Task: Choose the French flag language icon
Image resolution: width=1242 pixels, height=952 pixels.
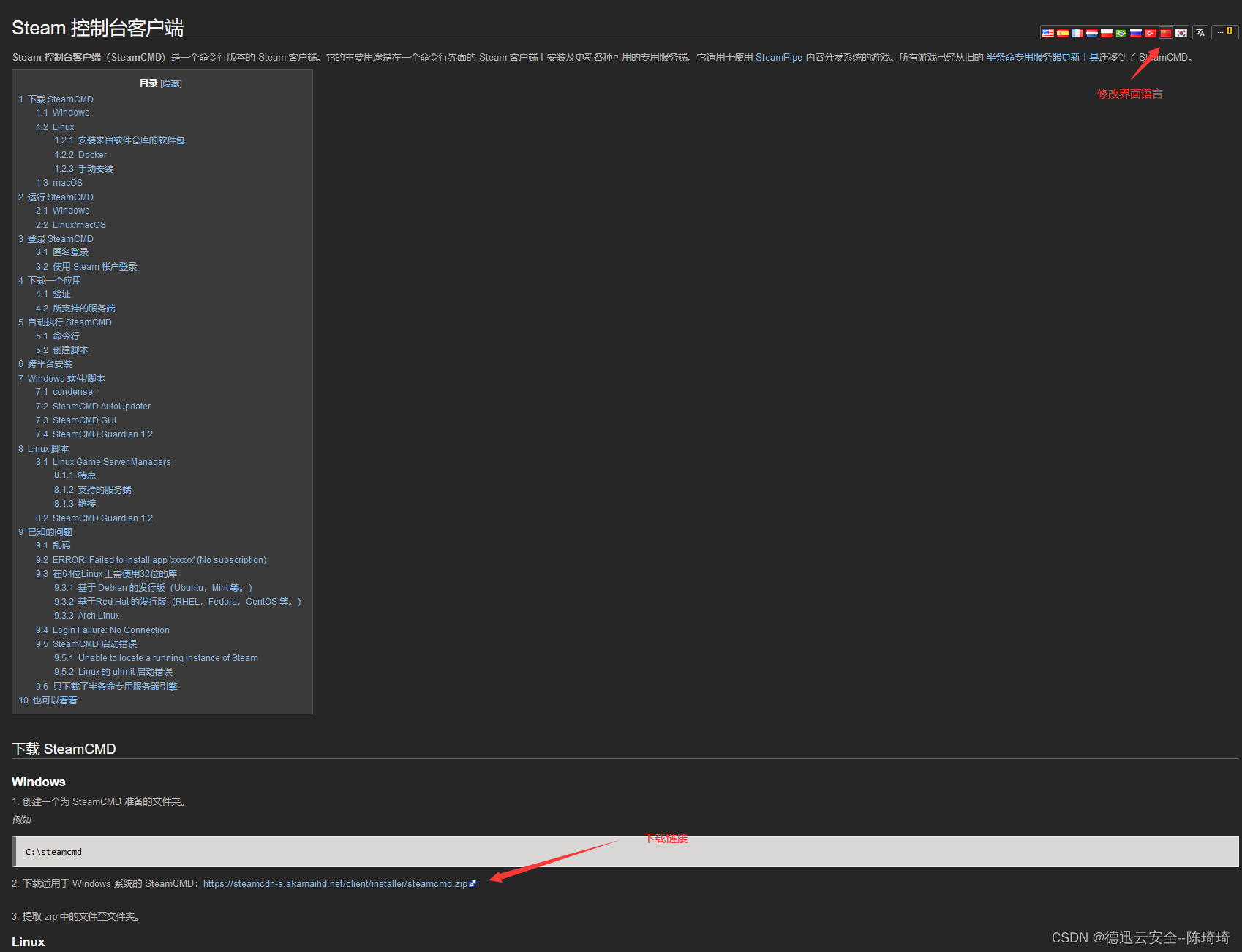Action: (x=1077, y=33)
